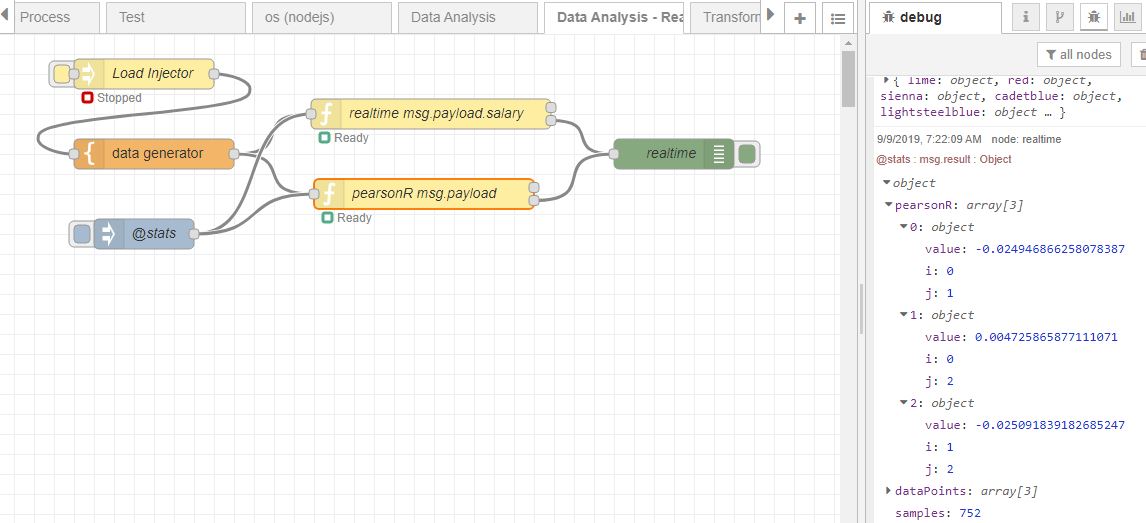The height and width of the screenshot is (523, 1146).
Task: Select the realtime msg.payload.salary node
Action: coord(431,113)
